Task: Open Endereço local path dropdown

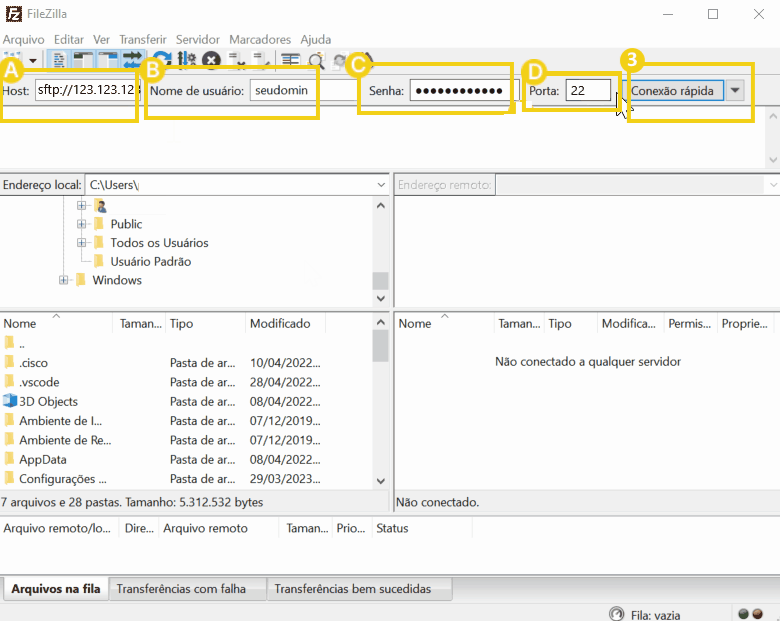Action: point(381,185)
